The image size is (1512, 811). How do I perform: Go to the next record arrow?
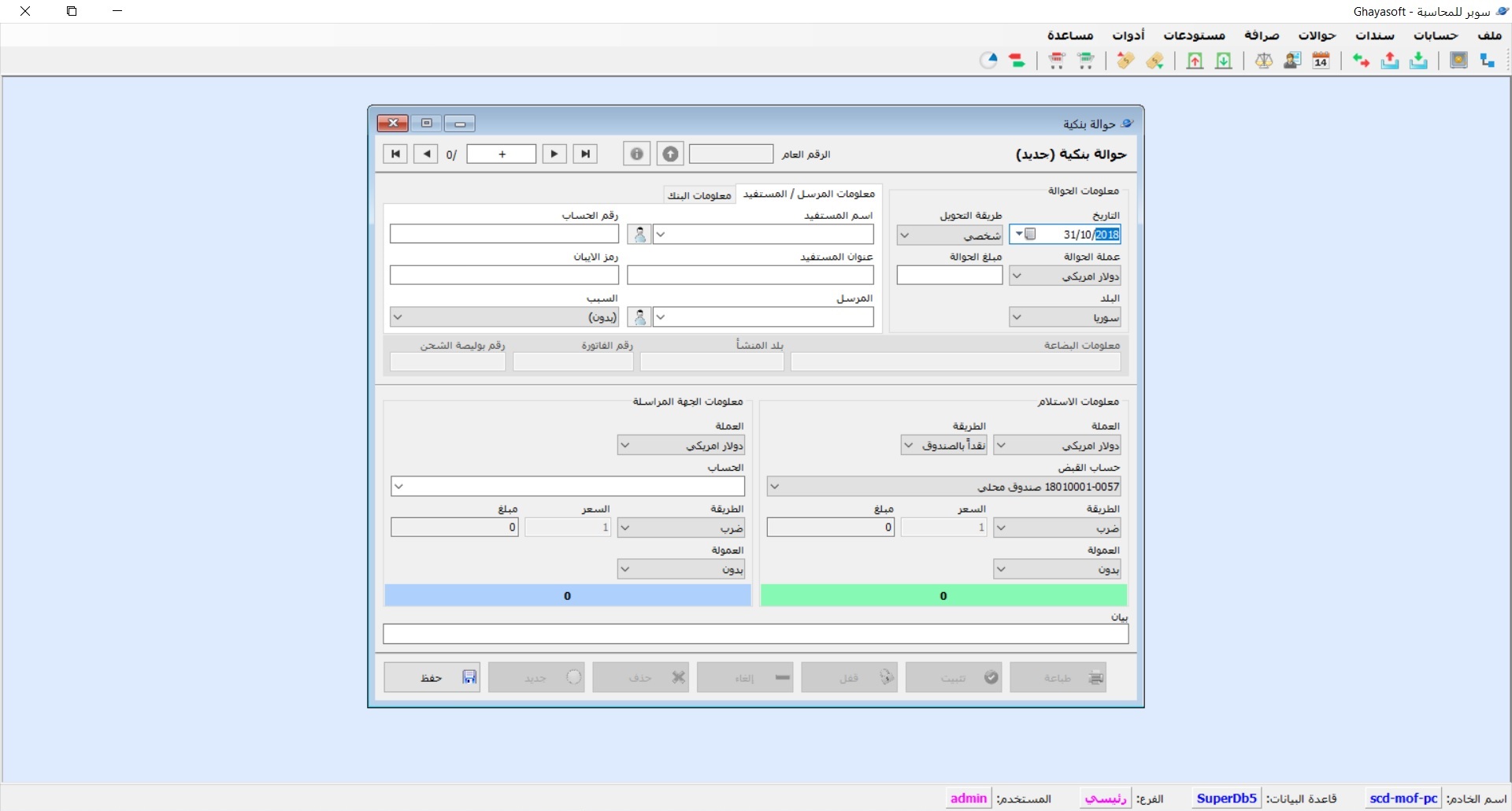click(x=554, y=154)
